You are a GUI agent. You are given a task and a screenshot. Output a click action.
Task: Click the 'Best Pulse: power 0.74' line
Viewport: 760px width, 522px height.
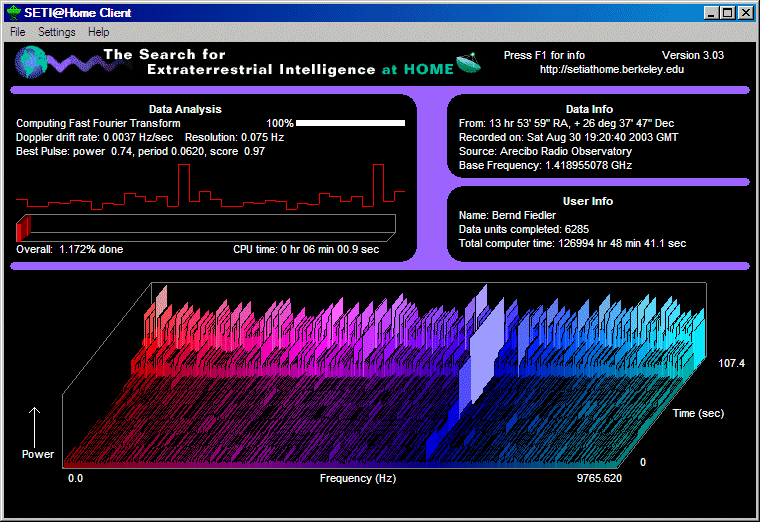[x=141, y=152]
